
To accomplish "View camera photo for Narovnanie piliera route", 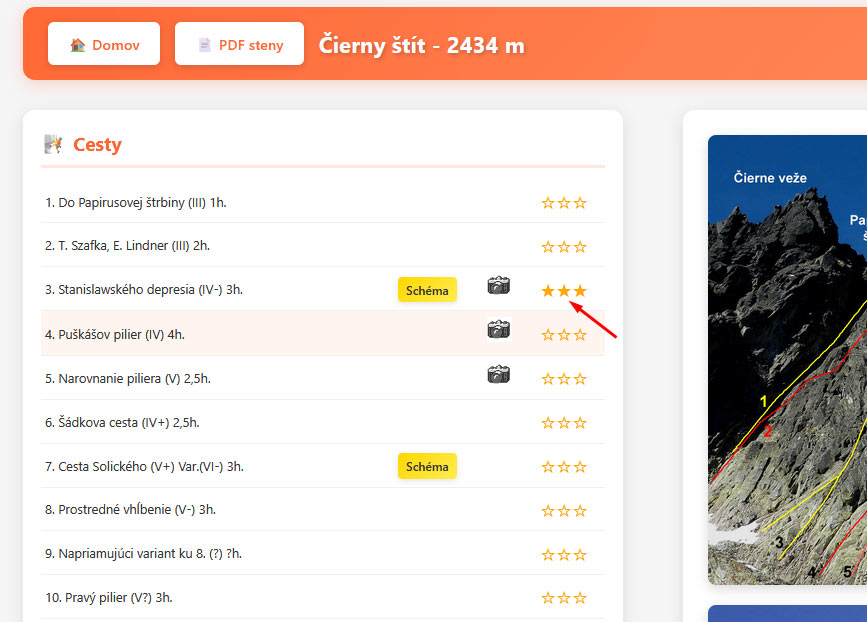I will tap(498, 374).
